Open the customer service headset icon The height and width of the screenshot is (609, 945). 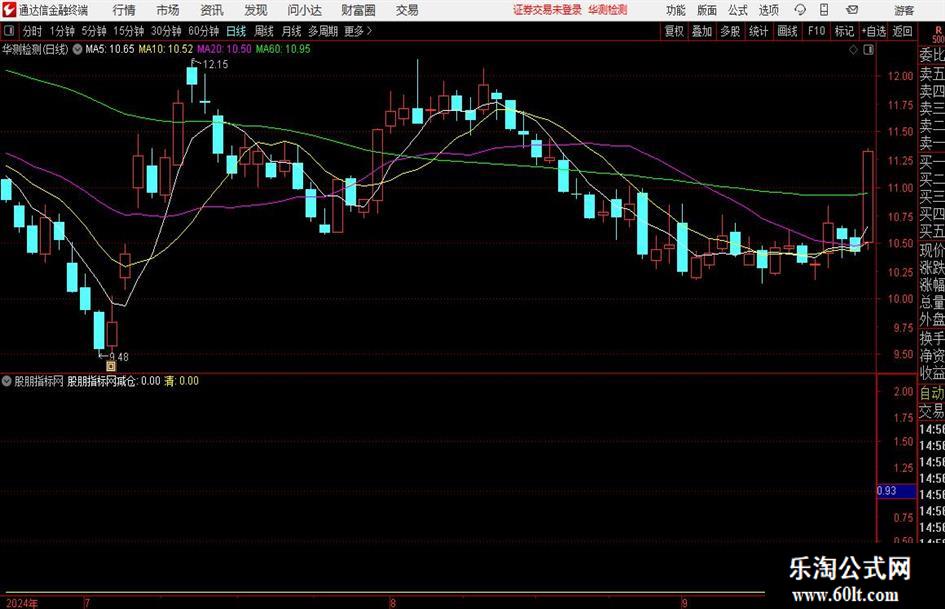[800, 10]
